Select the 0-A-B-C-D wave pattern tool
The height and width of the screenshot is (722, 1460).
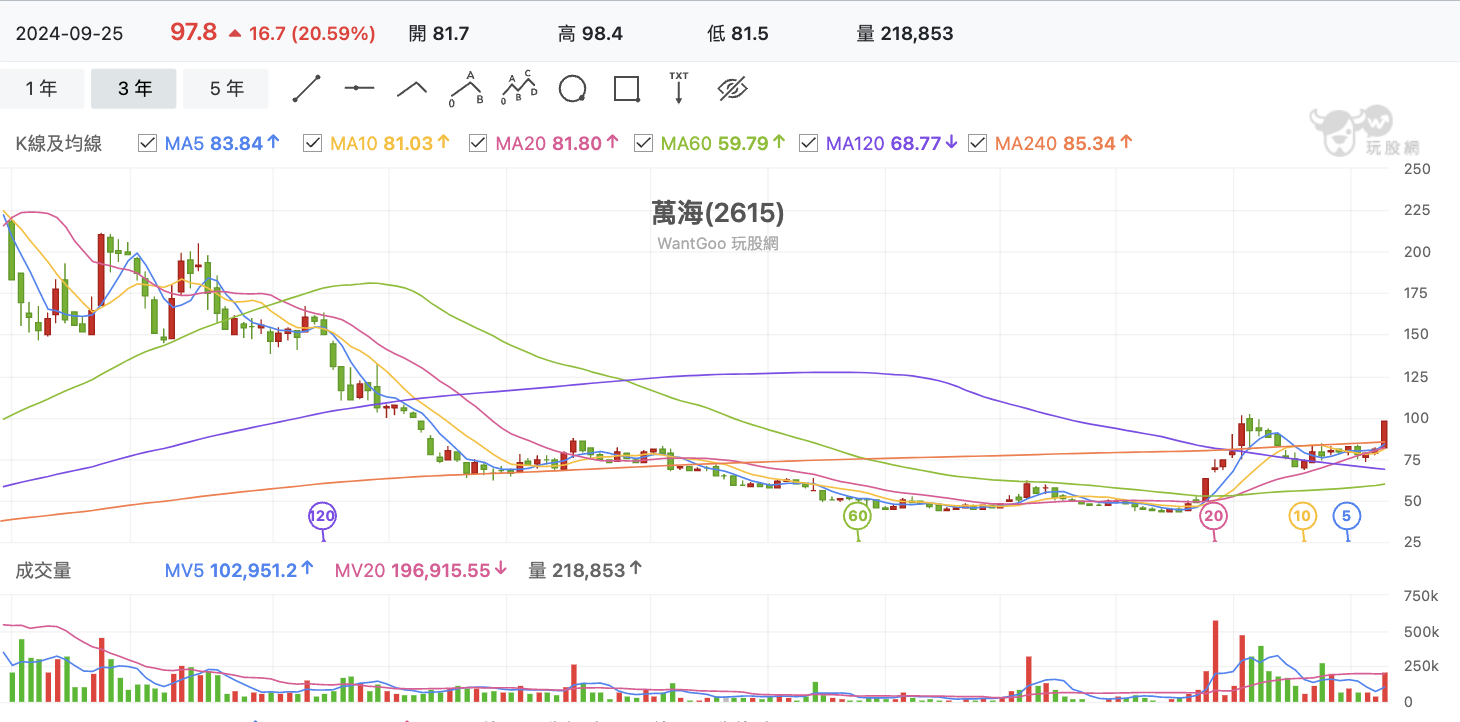[519, 89]
